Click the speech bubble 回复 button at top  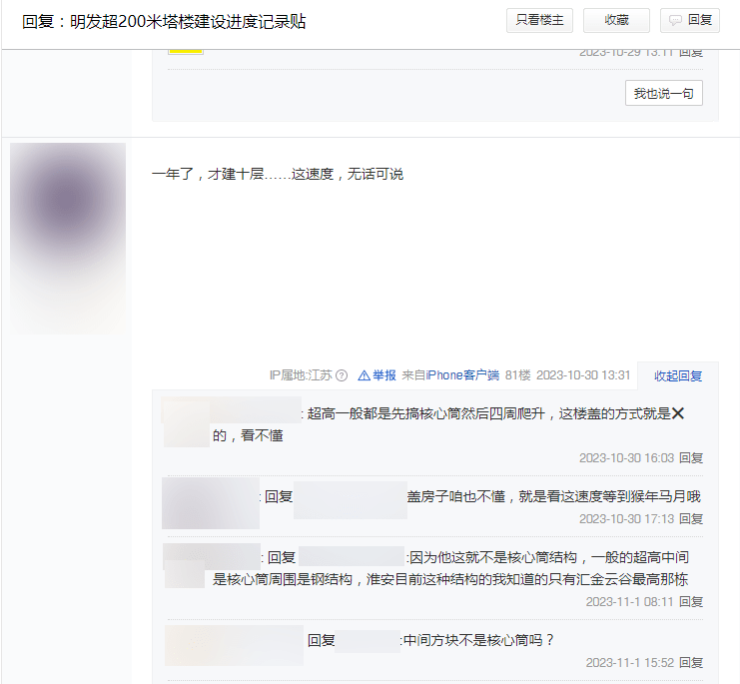(690, 20)
